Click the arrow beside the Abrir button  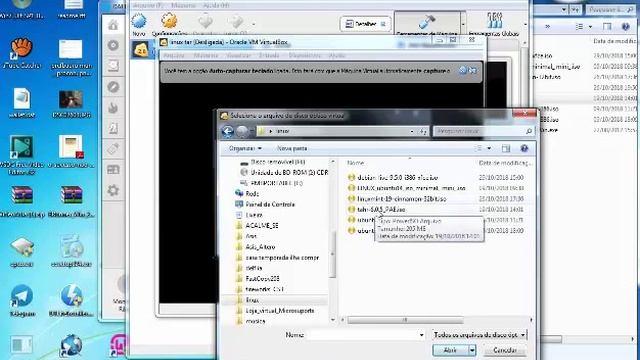coord(472,350)
